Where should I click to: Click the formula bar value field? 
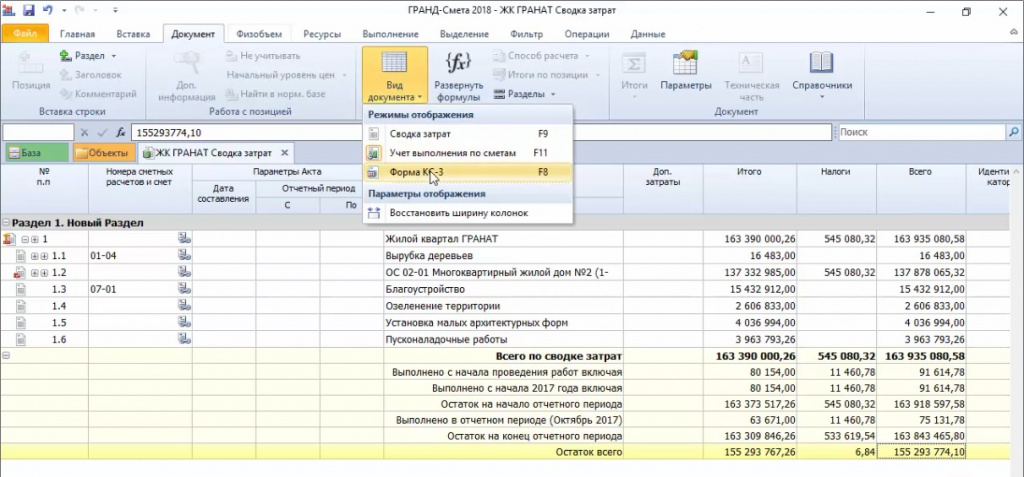point(481,133)
